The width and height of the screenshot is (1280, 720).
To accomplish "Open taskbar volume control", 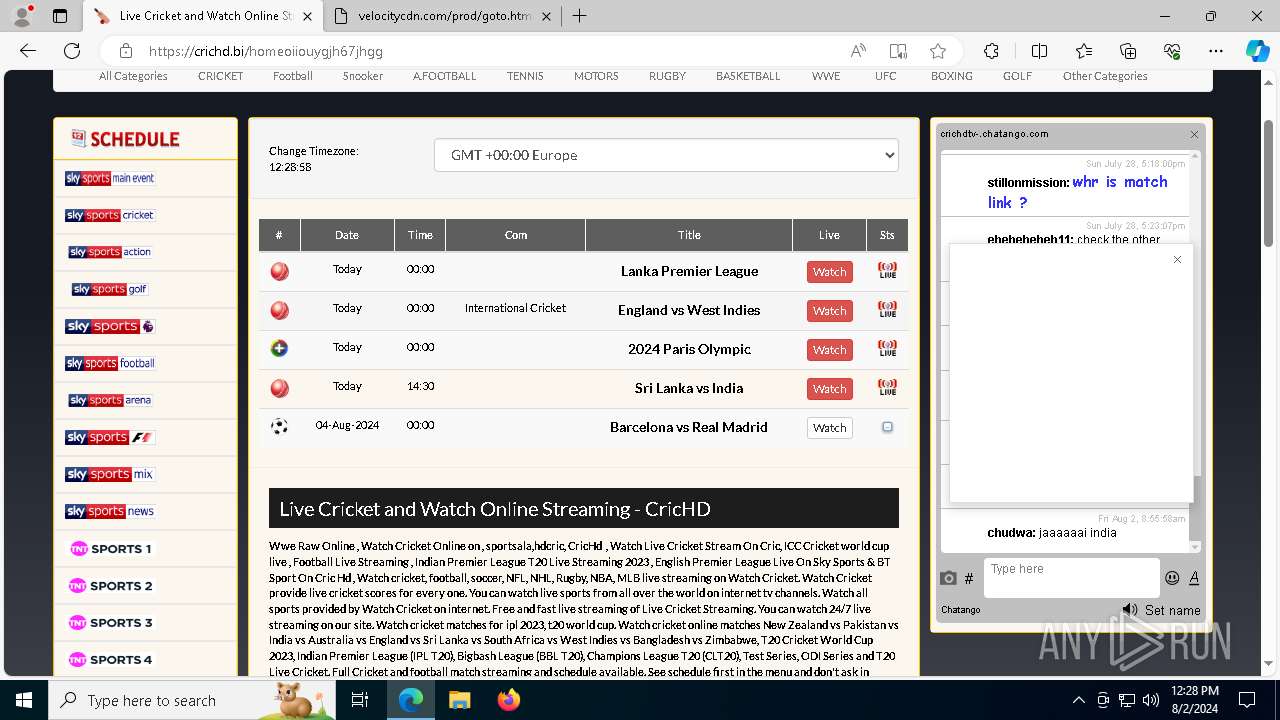I will pyautogui.click(x=1151, y=700).
